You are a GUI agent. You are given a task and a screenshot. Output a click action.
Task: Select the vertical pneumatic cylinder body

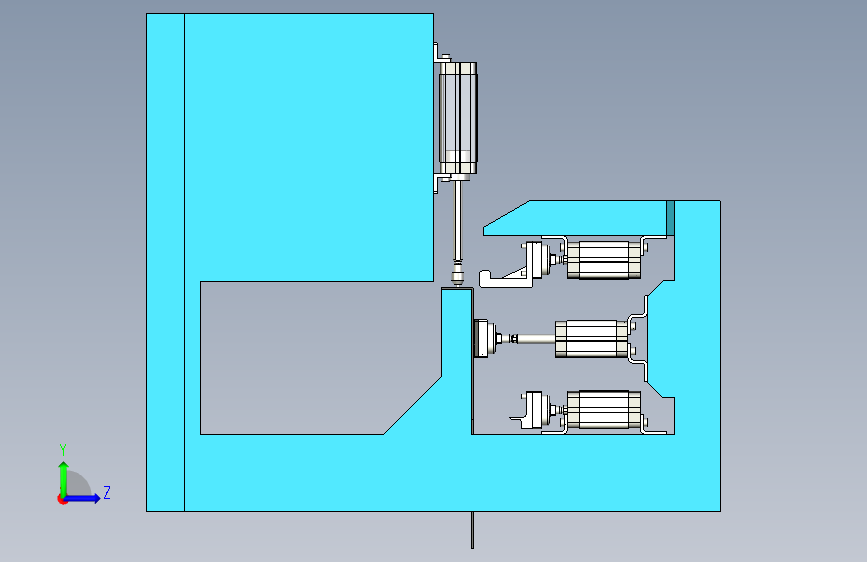[458, 118]
